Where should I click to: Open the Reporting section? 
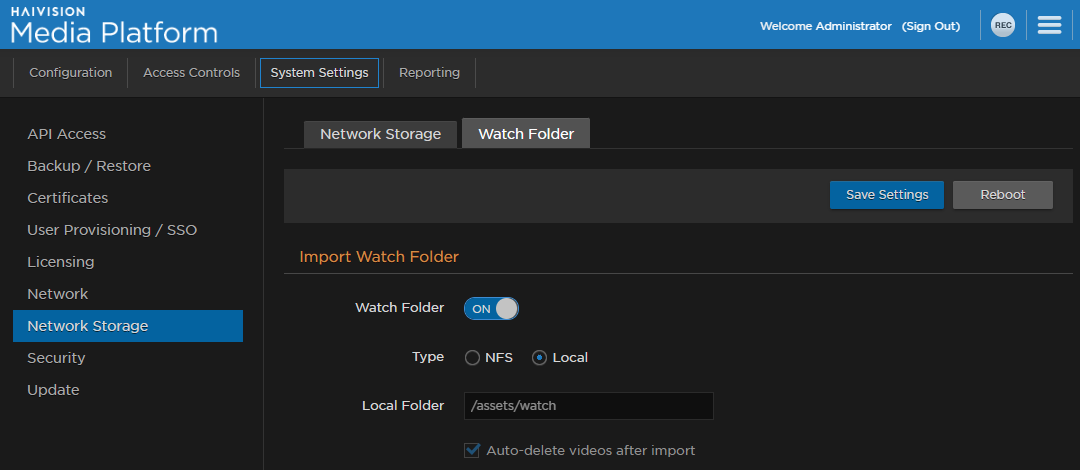pos(429,73)
